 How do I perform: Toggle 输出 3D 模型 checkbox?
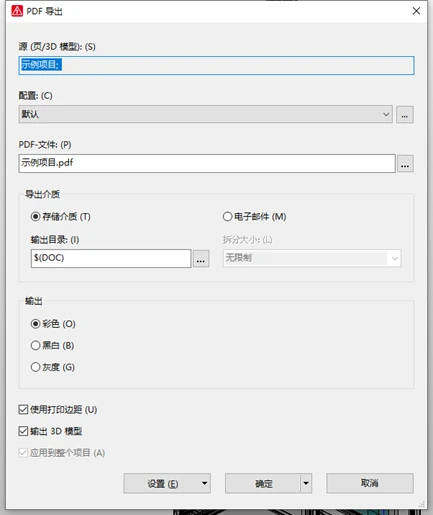(x=23, y=431)
